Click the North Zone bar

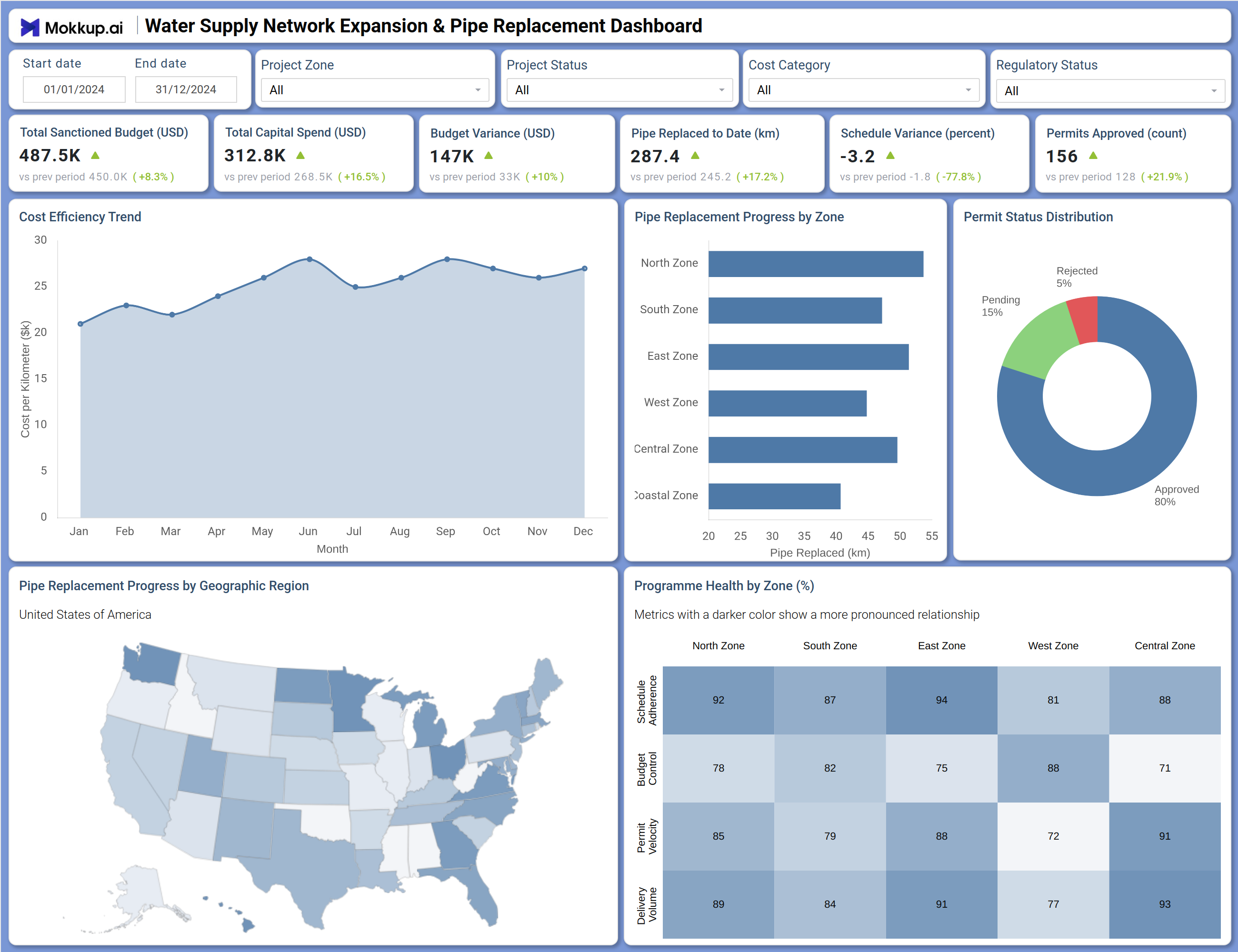tap(816, 264)
